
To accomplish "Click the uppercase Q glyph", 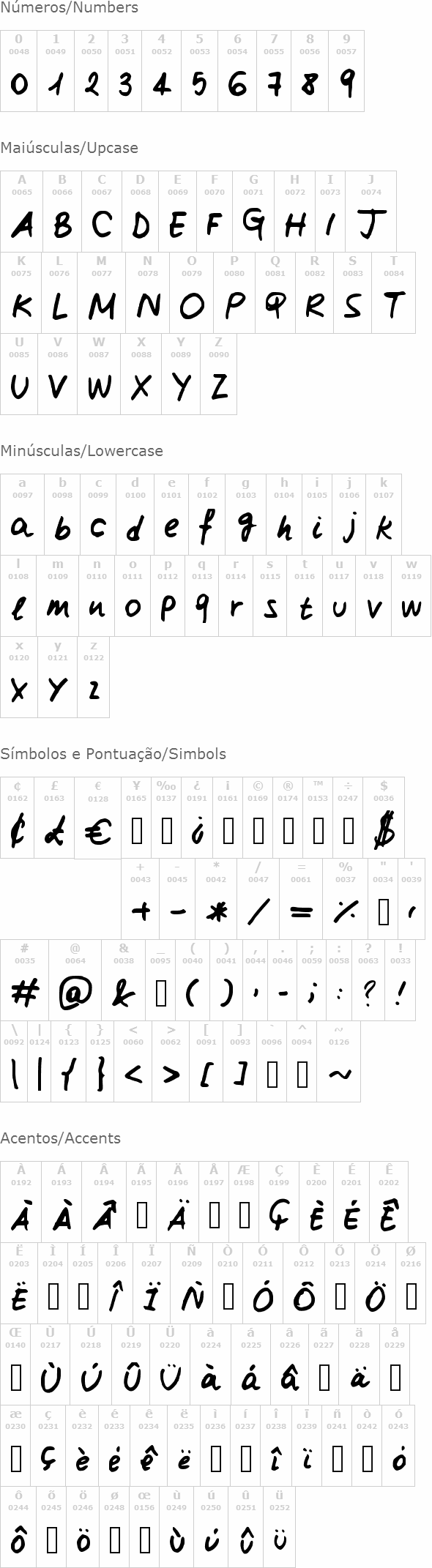I will (x=275, y=305).
